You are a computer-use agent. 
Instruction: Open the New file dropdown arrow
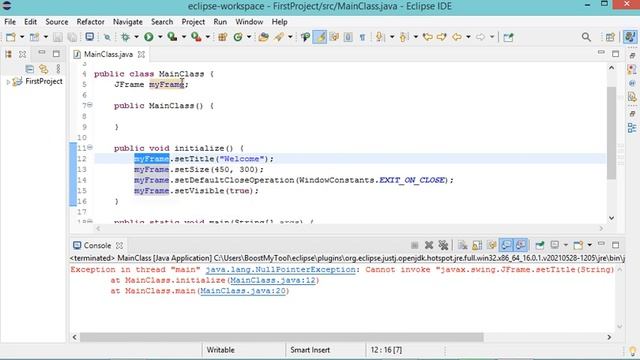pyautogui.click(x=22, y=37)
